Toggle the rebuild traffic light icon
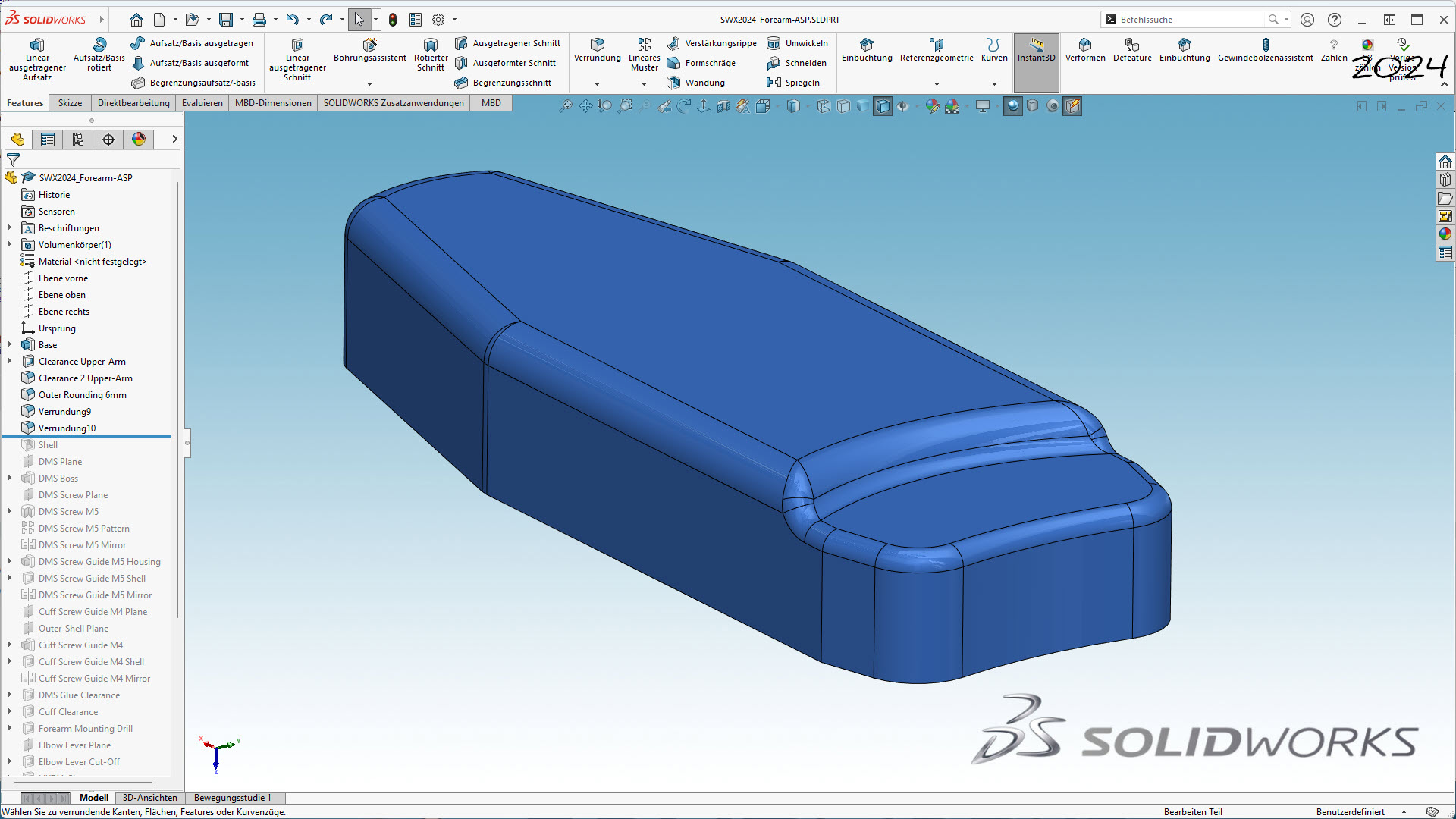The image size is (1456, 819). (x=393, y=20)
